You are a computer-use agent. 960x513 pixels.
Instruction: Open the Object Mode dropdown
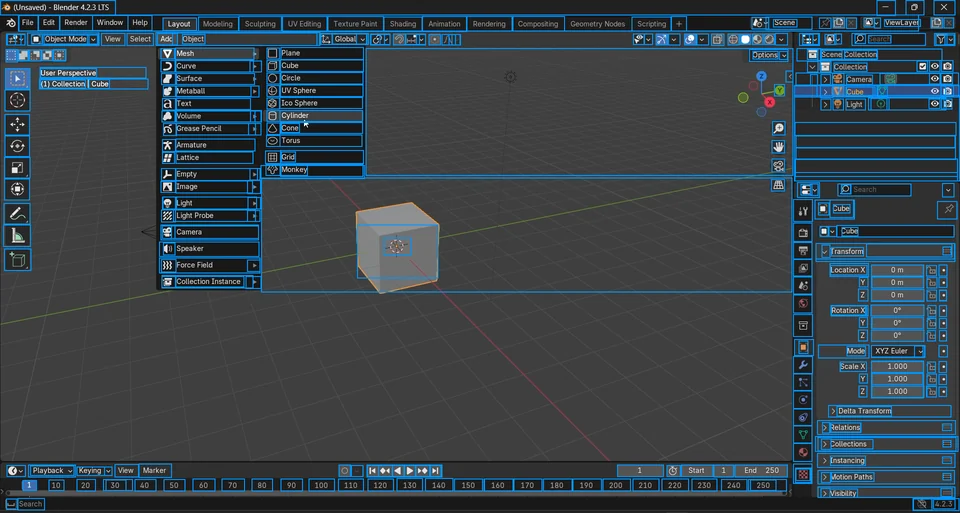pyautogui.click(x=64, y=39)
